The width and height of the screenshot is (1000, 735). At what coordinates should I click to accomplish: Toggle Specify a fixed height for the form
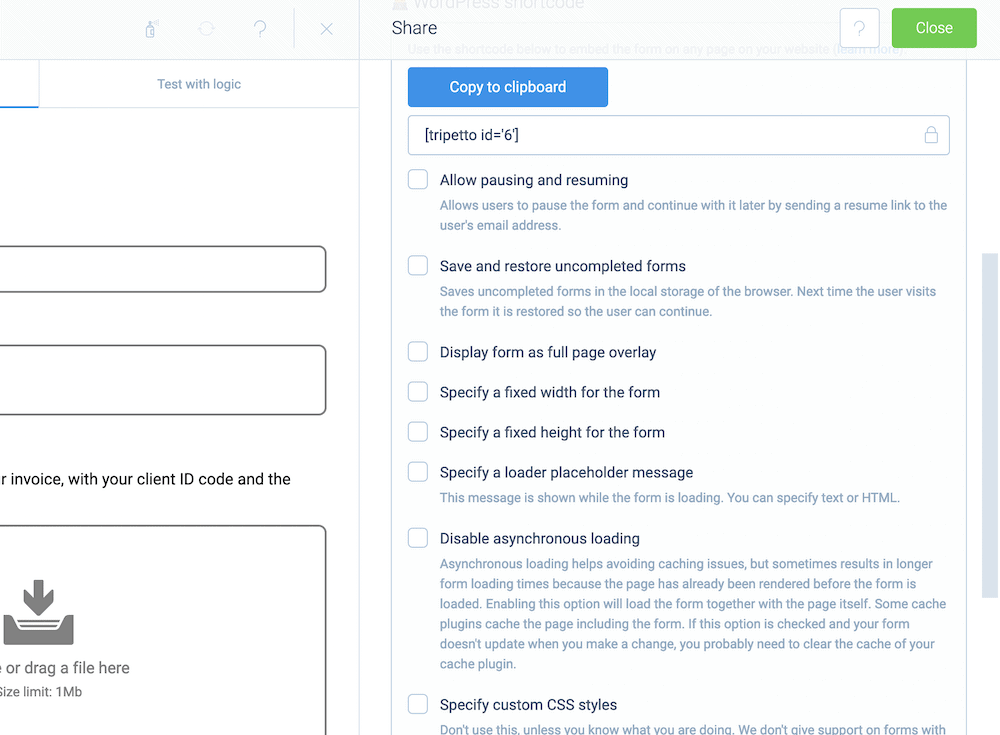[418, 432]
